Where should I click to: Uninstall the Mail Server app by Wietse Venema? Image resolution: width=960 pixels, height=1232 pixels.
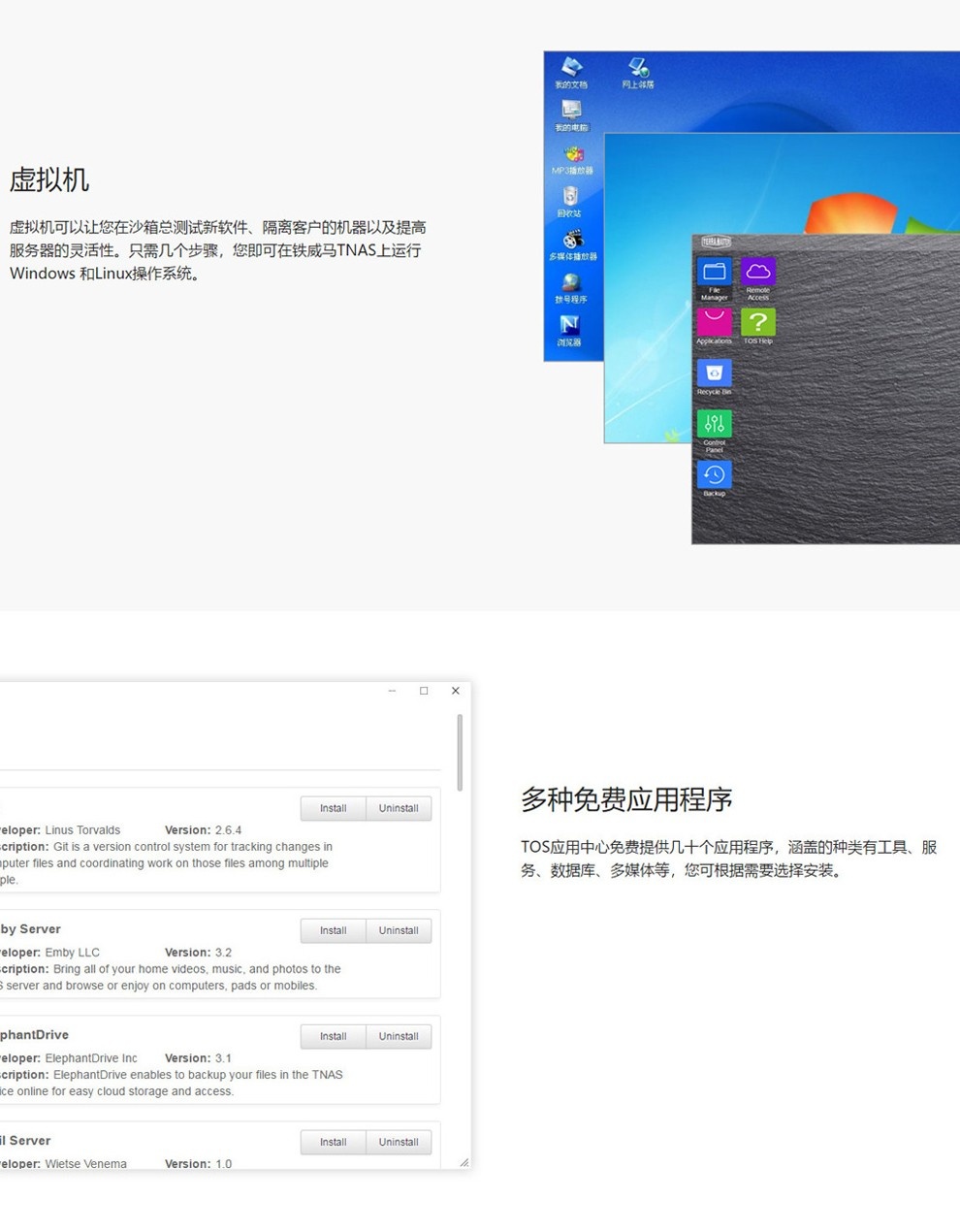click(x=399, y=1142)
